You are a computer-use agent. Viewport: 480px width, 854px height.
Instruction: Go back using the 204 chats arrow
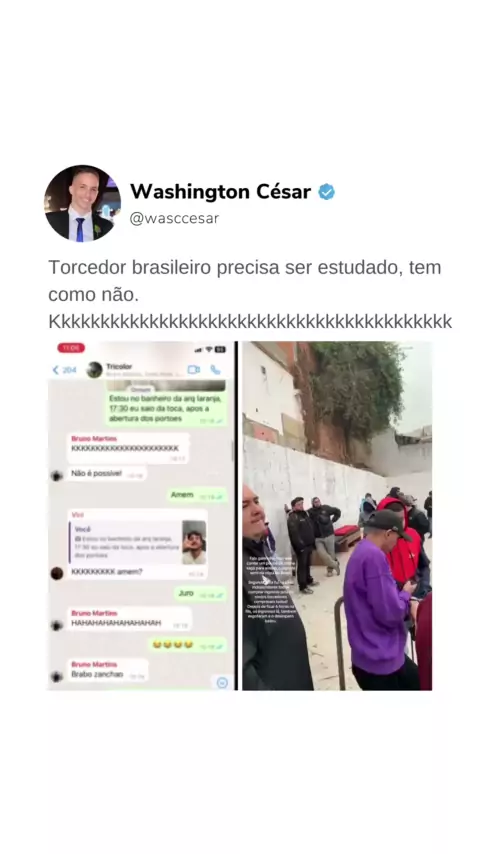(64, 370)
